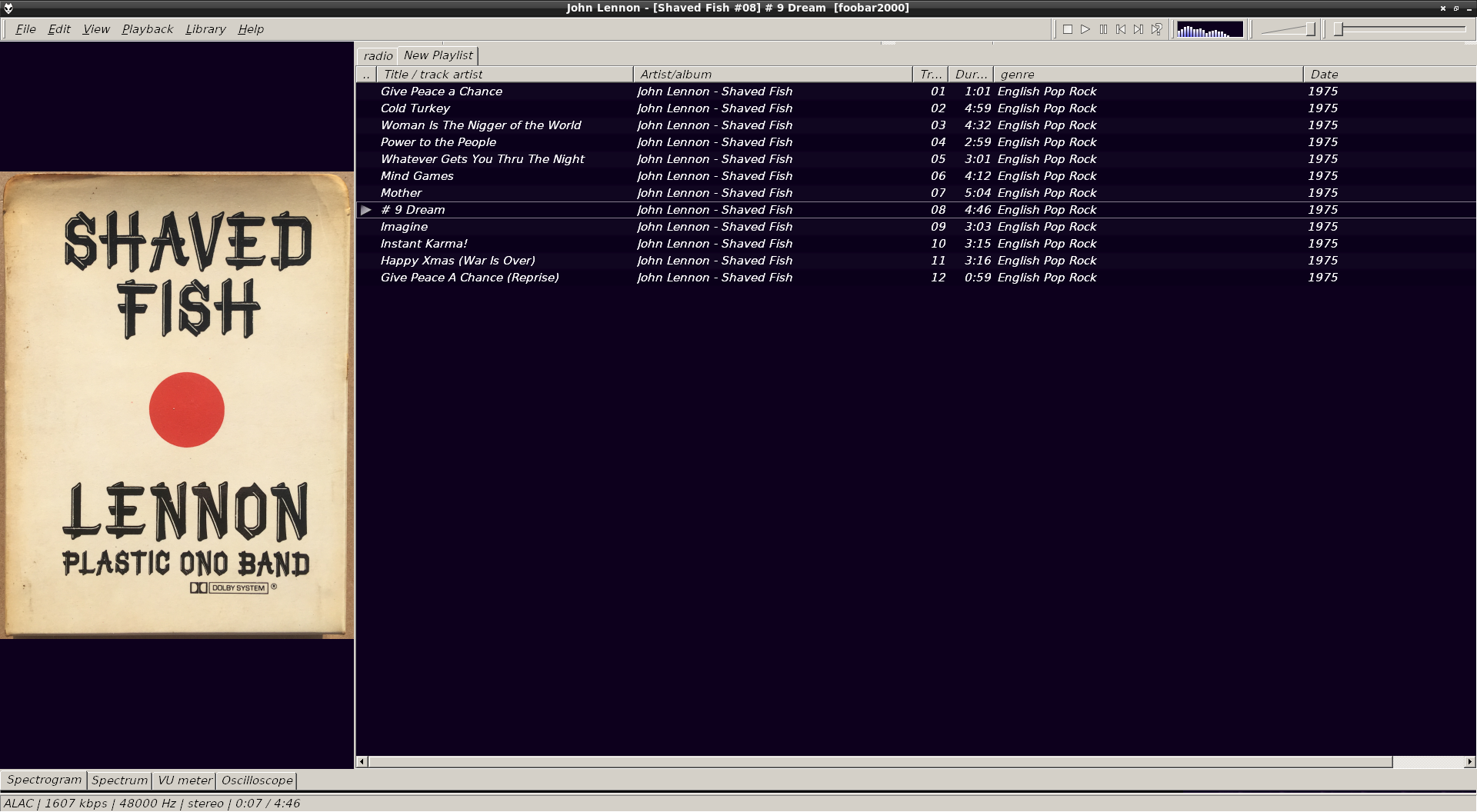Viewport: 1477px width, 812px height.
Task: Sort by Date column header
Action: [1389, 75]
